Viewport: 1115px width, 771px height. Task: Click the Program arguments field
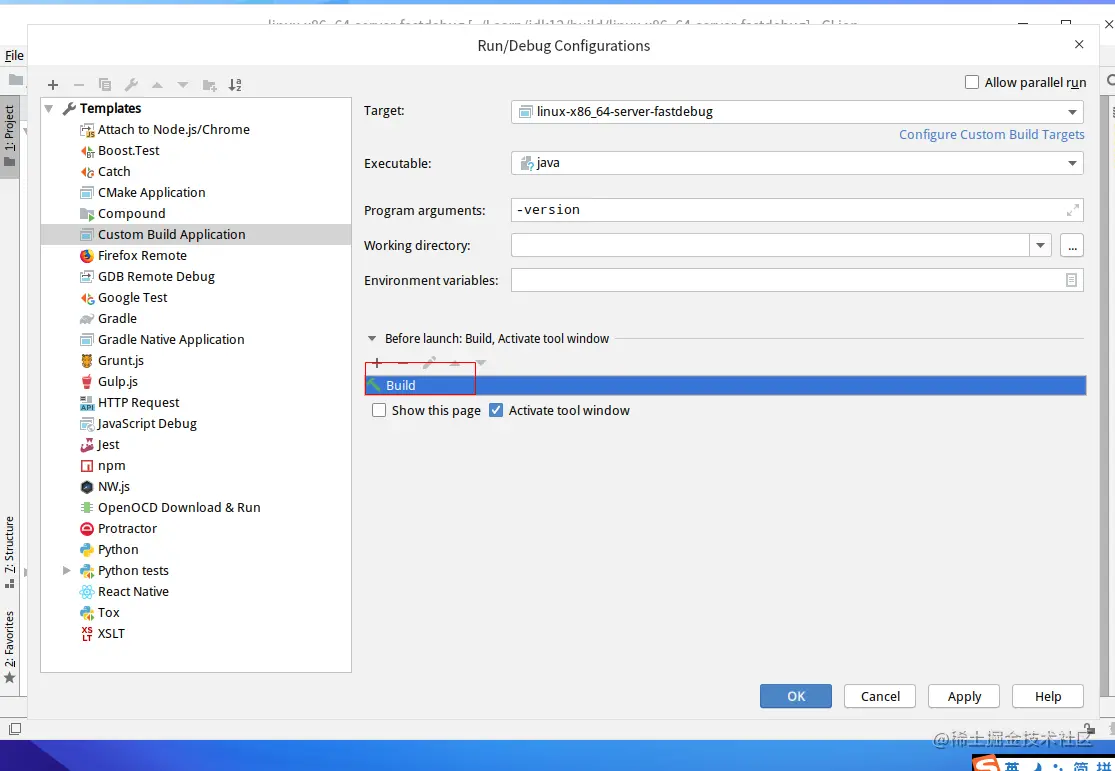pos(796,210)
